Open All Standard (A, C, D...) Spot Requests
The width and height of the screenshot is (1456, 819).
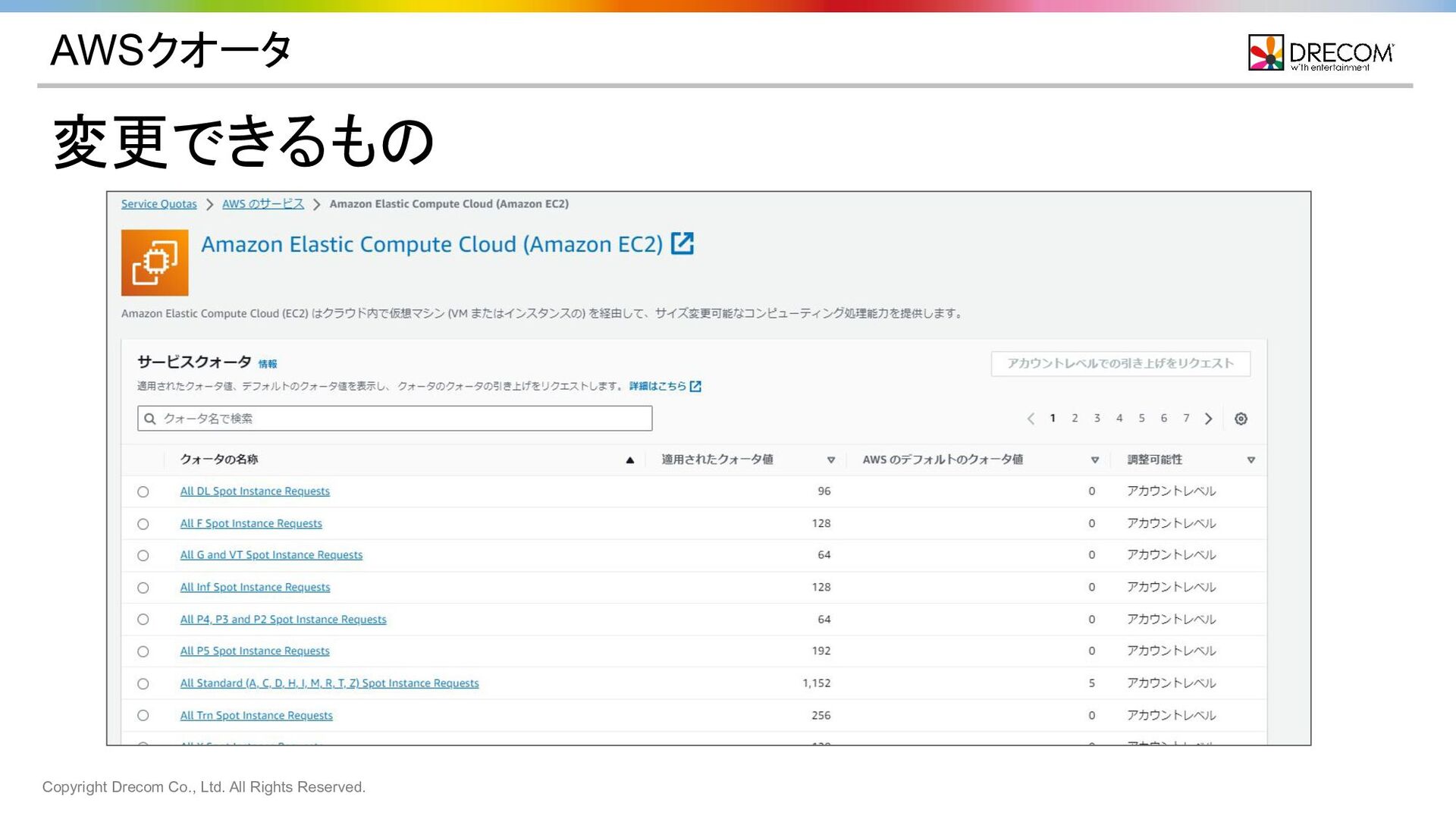[x=329, y=683]
